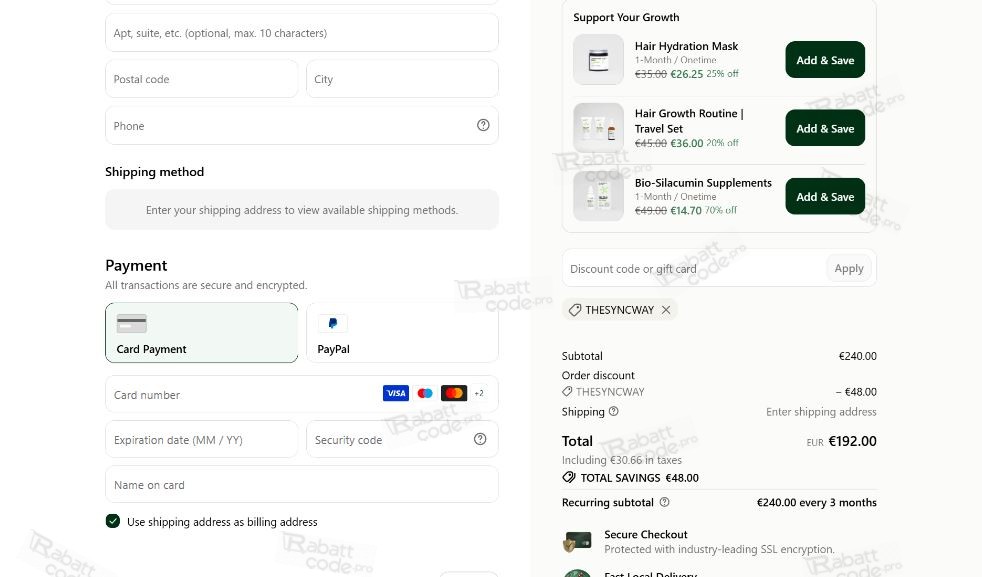Click the Recurring subtotal info icon
The width and height of the screenshot is (982, 577).
(664, 502)
